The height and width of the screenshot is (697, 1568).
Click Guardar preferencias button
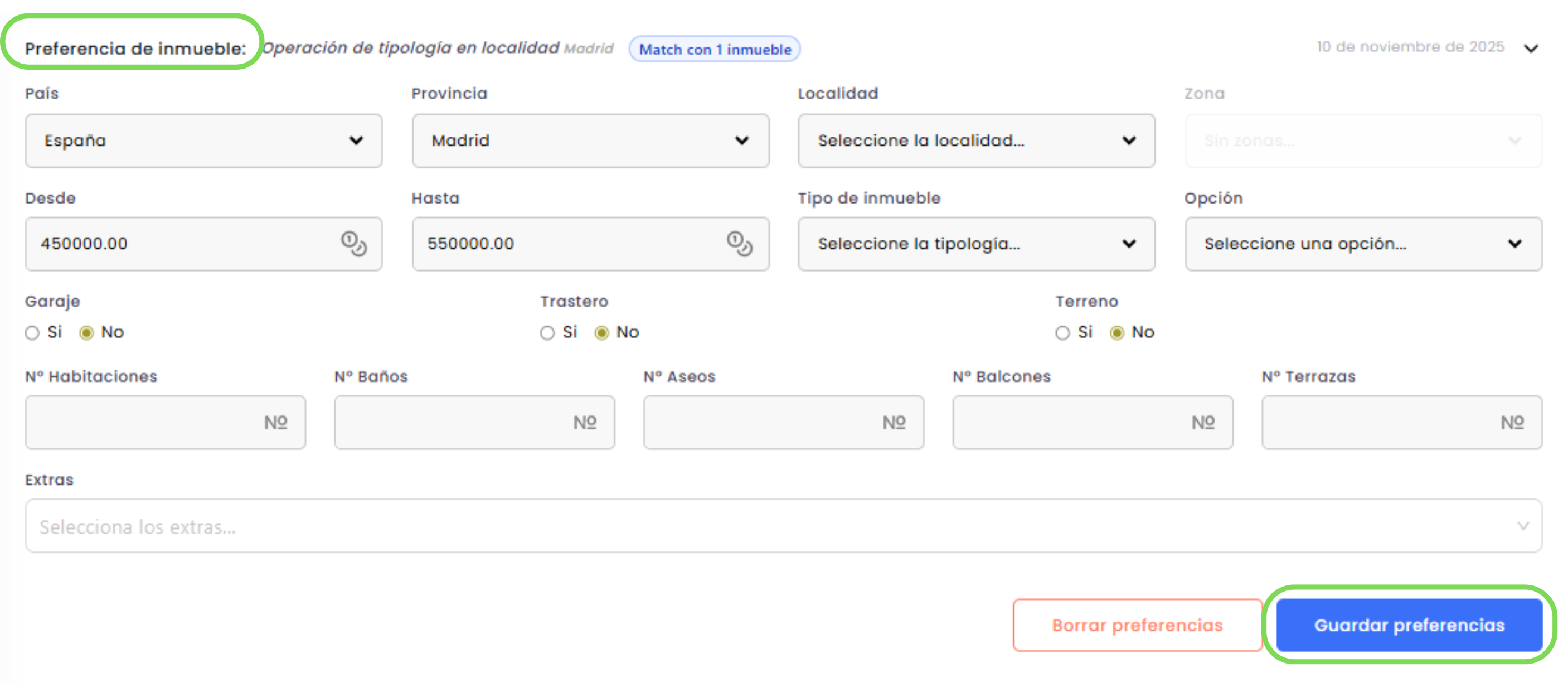click(1409, 625)
